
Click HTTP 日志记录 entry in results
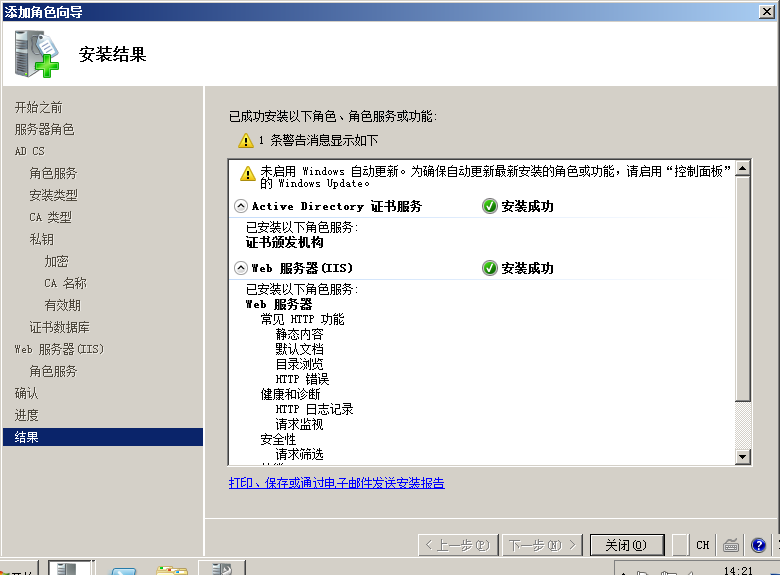(314, 409)
